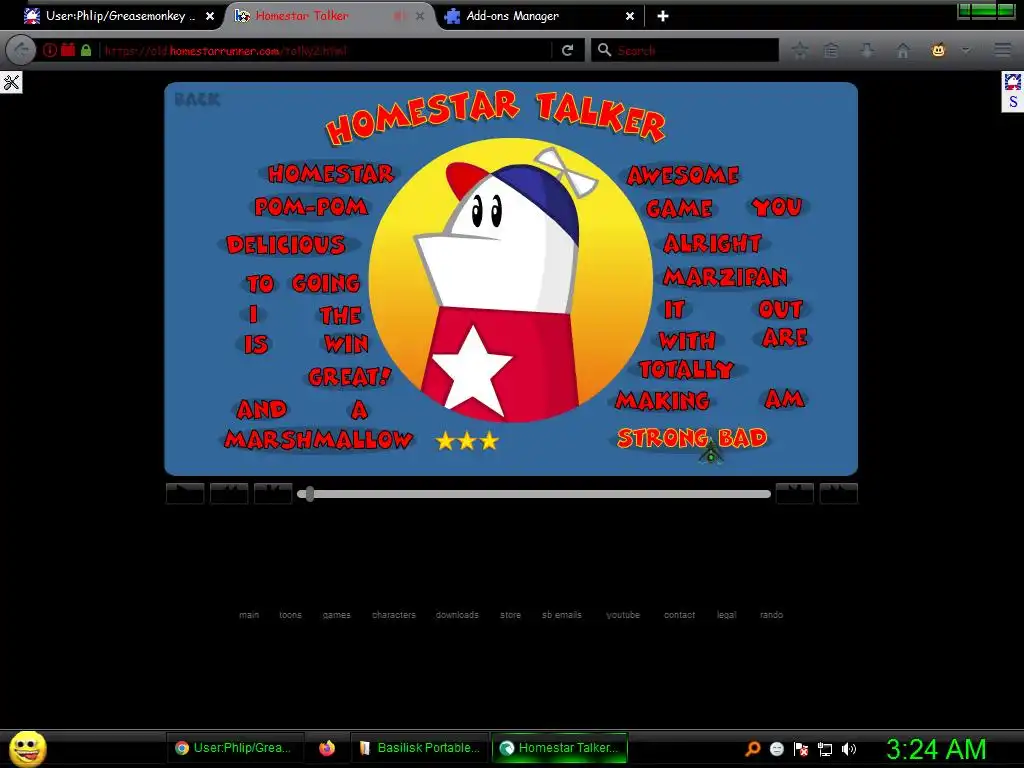This screenshot has height=768, width=1024.
Task: Open site information icon in address bar
Action: (x=50, y=50)
